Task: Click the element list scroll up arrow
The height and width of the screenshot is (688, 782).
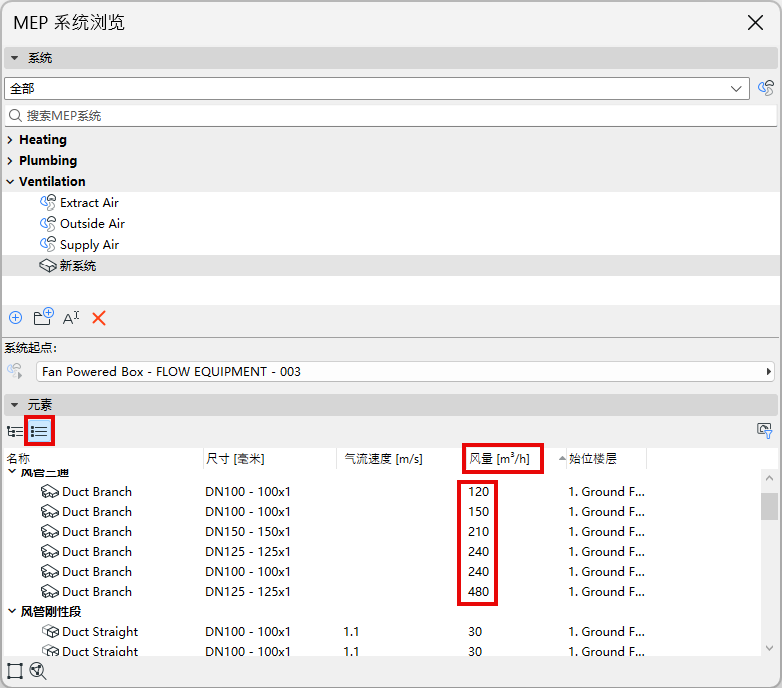Action: pos(769,479)
